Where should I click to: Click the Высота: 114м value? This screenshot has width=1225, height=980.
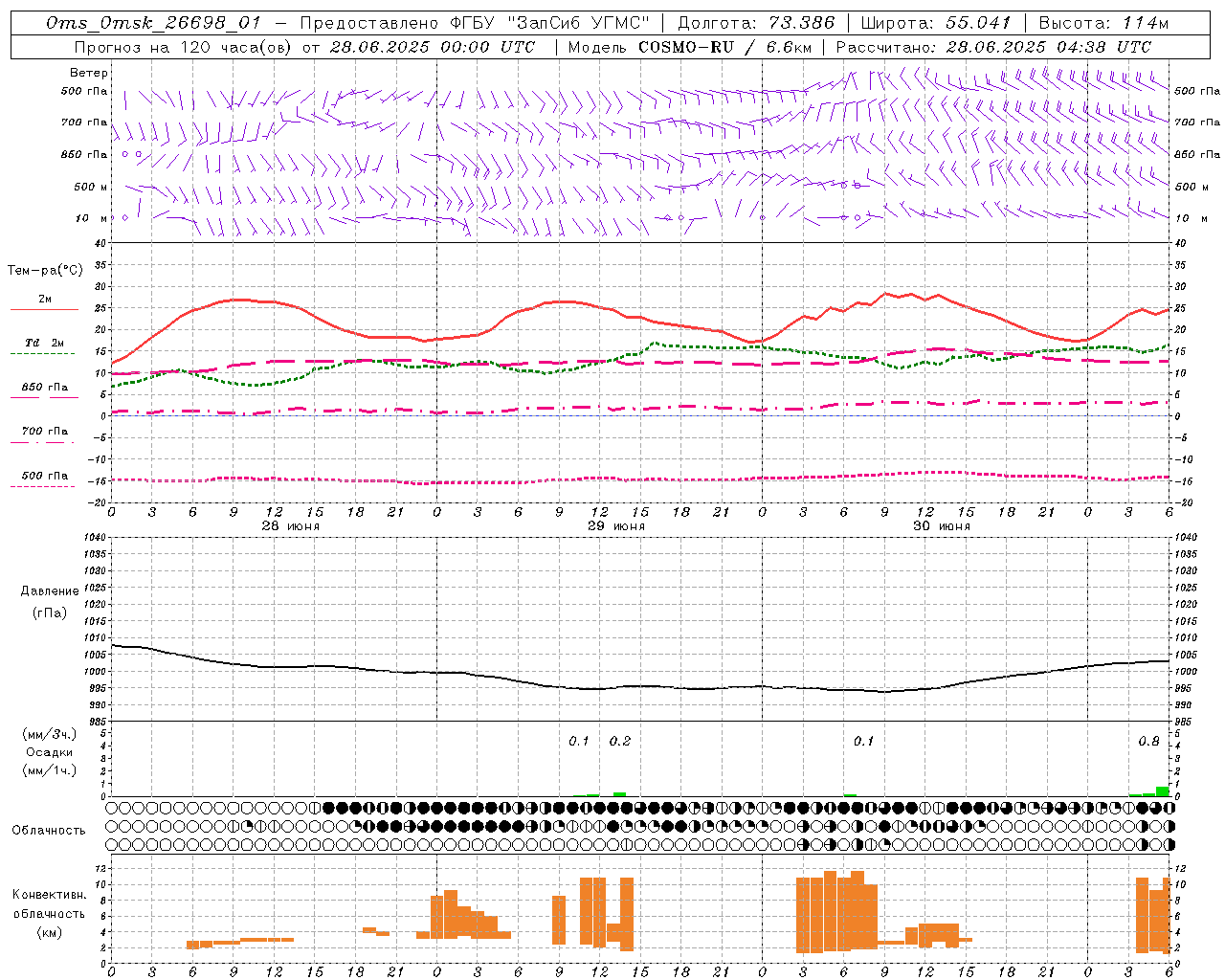click(1103, 23)
